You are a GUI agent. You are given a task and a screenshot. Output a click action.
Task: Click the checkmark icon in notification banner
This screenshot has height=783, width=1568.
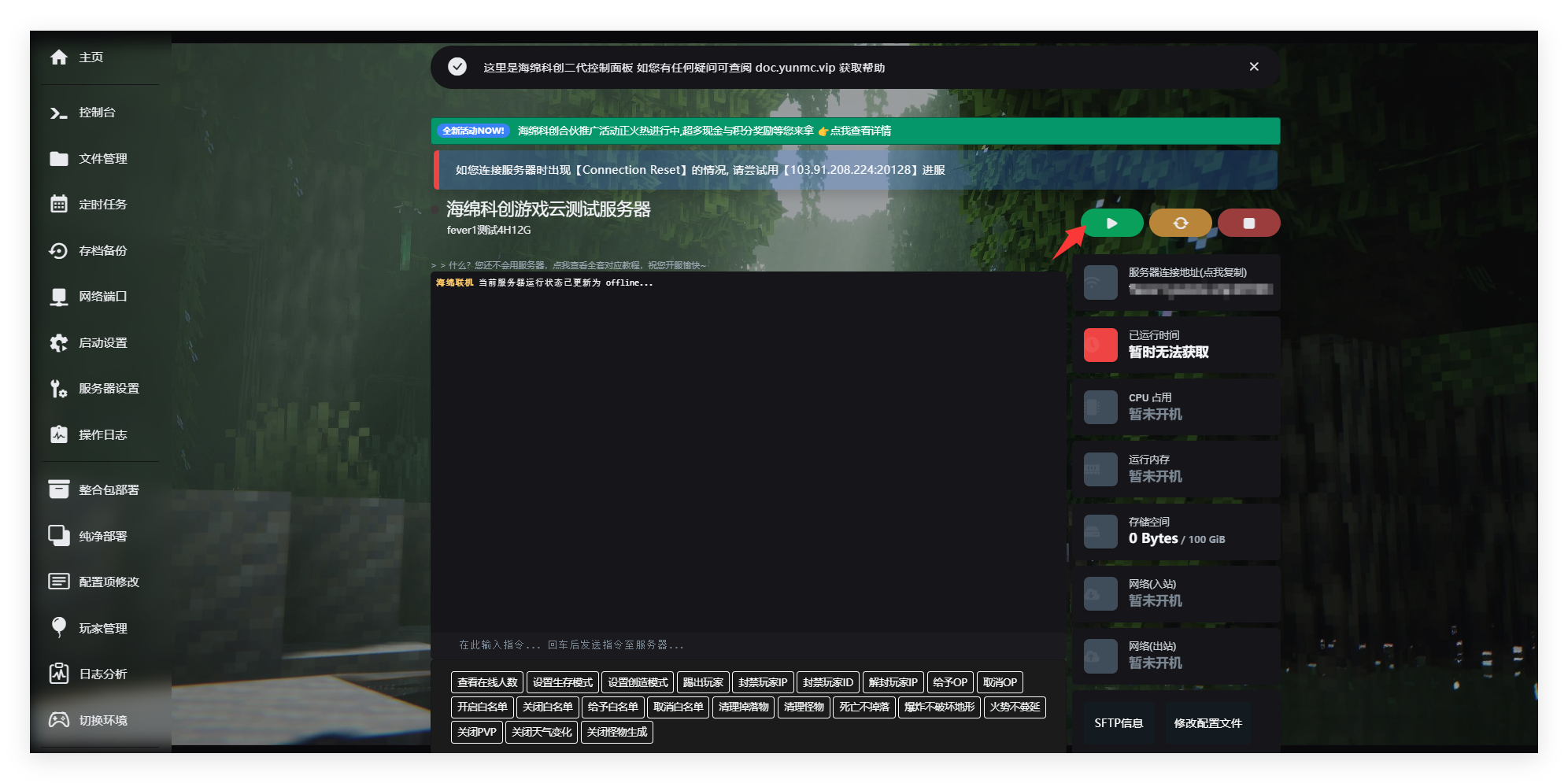pos(457,67)
